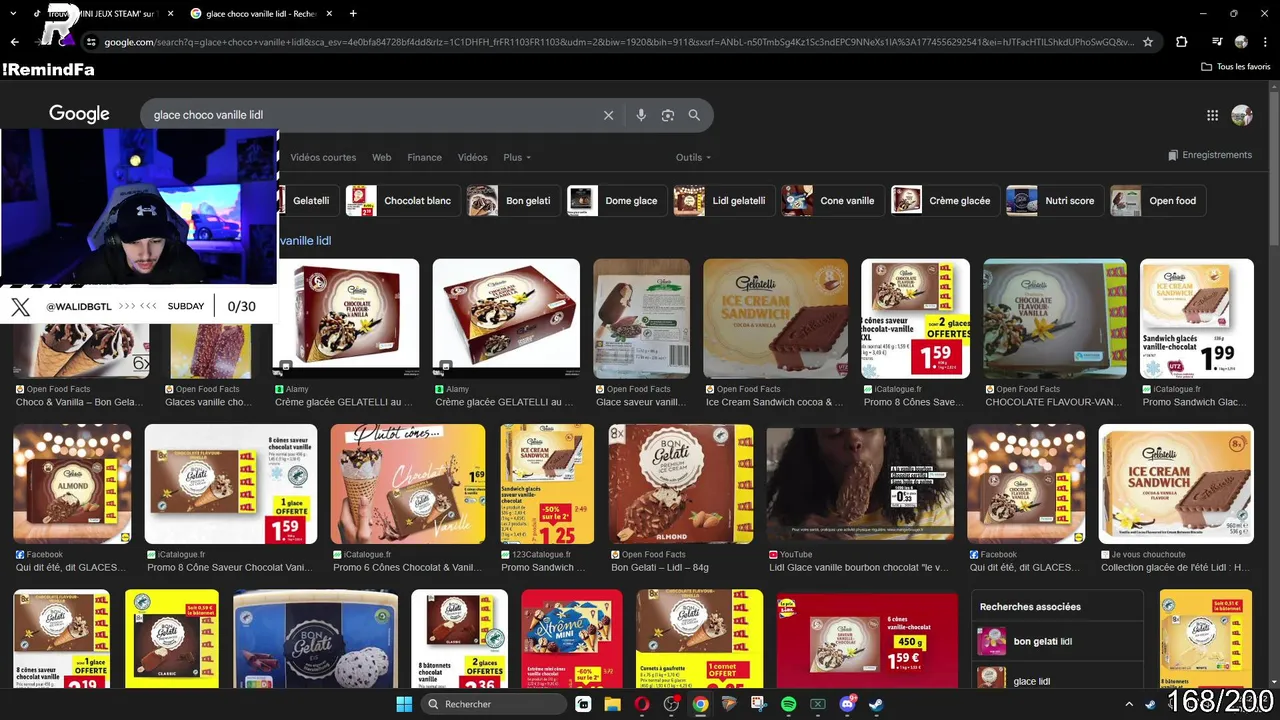Open the Glace saveur vanille result link
Image resolution: width=1280 pixels, height=720 pixels.
coord(641,402)
